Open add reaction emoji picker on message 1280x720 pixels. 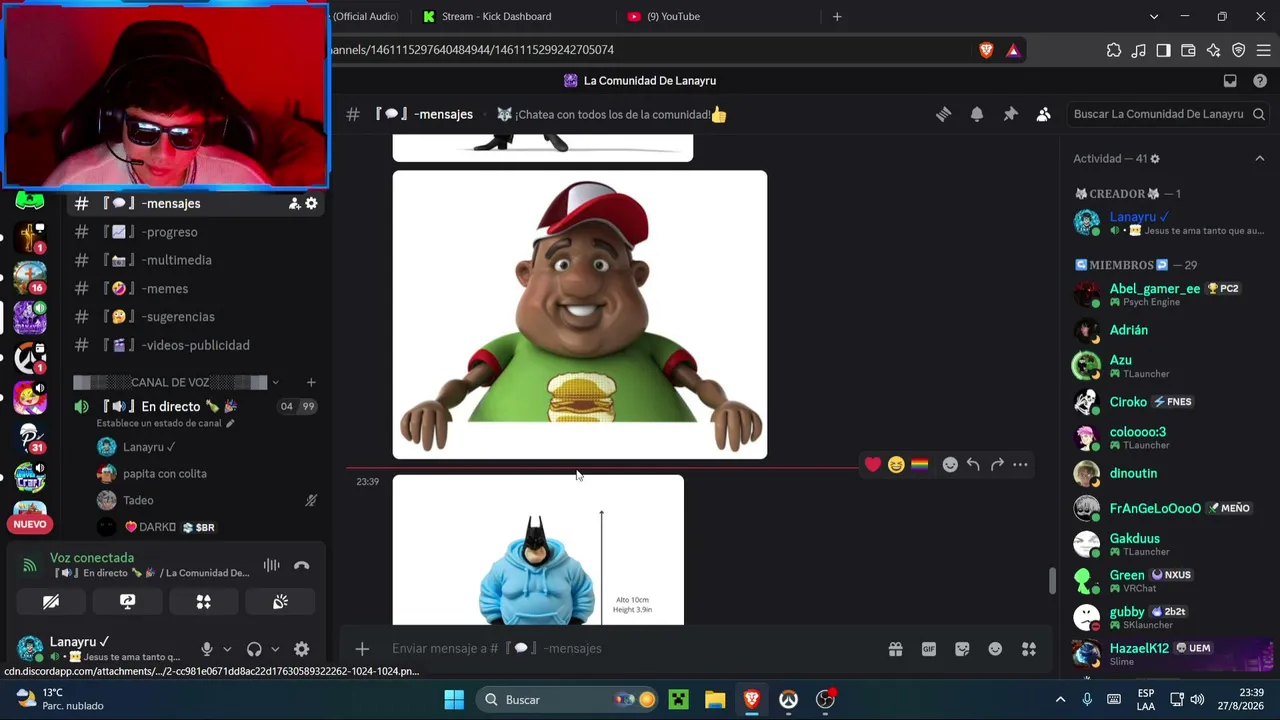tap(950, 464)
